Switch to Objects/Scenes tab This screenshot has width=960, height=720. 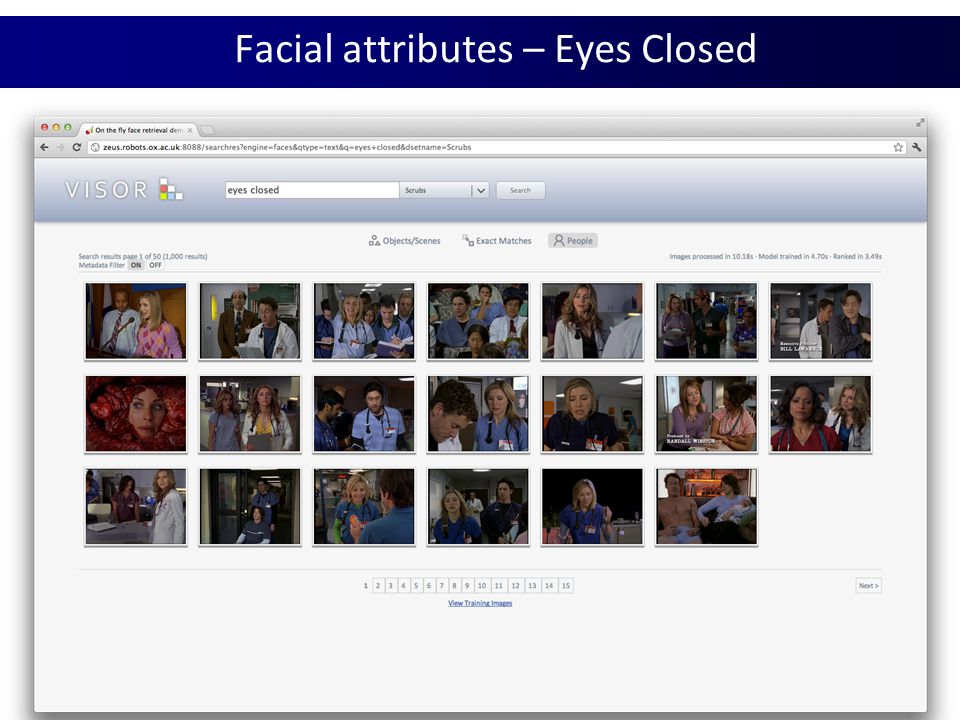404,241
